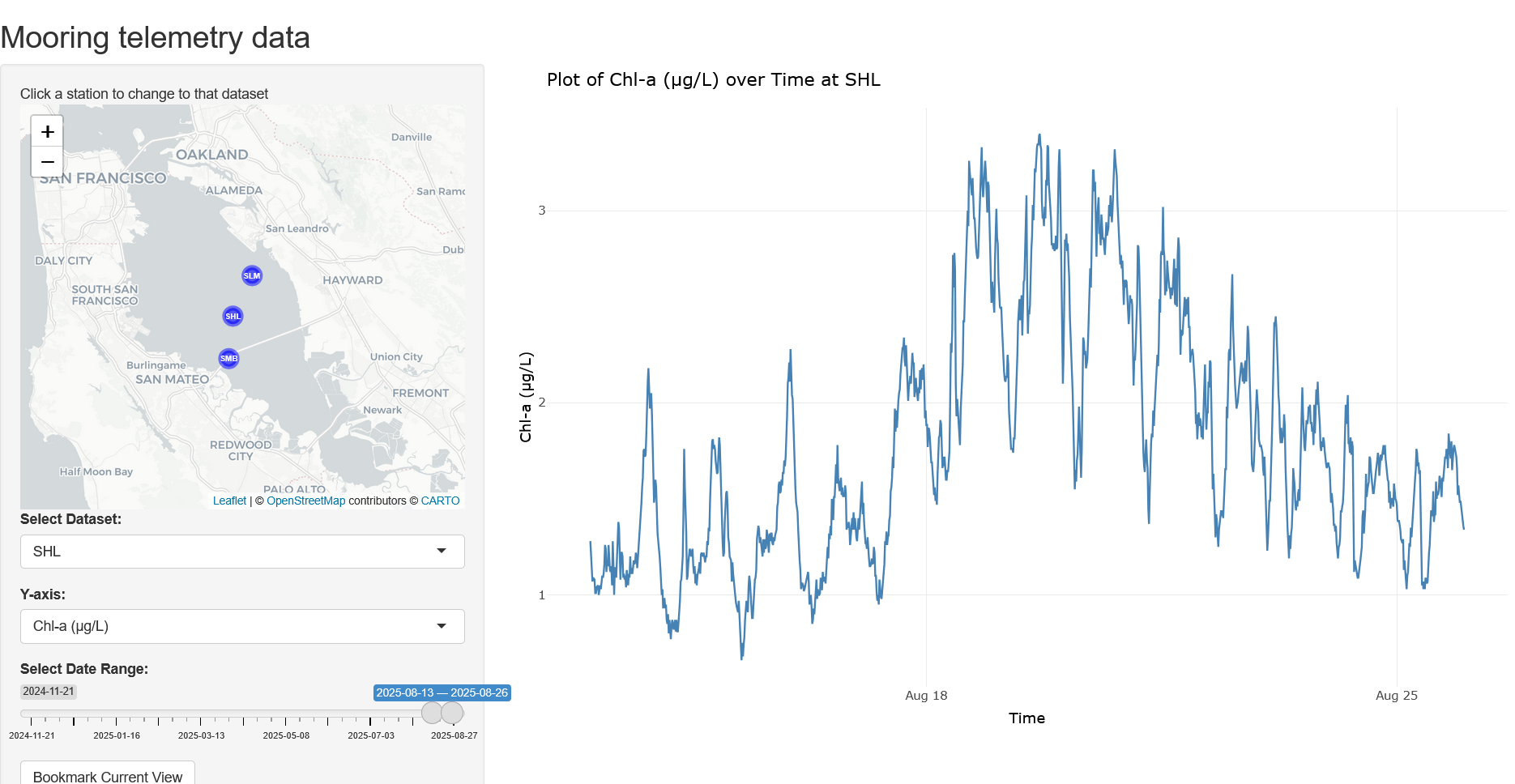1515x784 pixels.
Task: Select the SHL station marker
Action: point(233,316)
